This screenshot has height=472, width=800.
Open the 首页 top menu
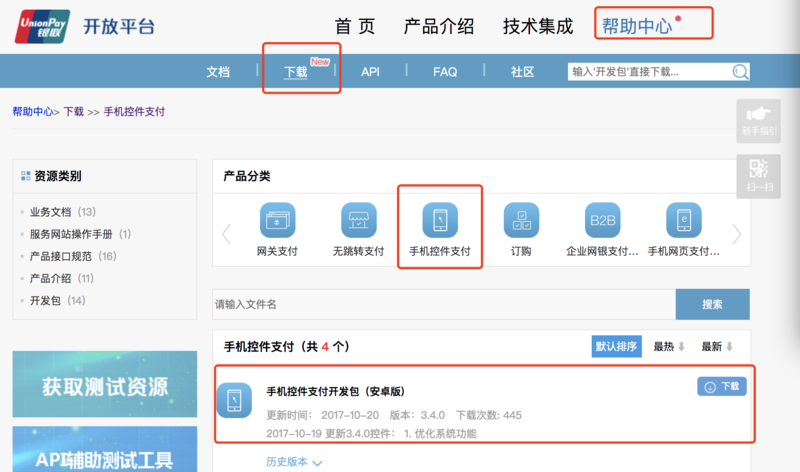[x=355, y=26]
